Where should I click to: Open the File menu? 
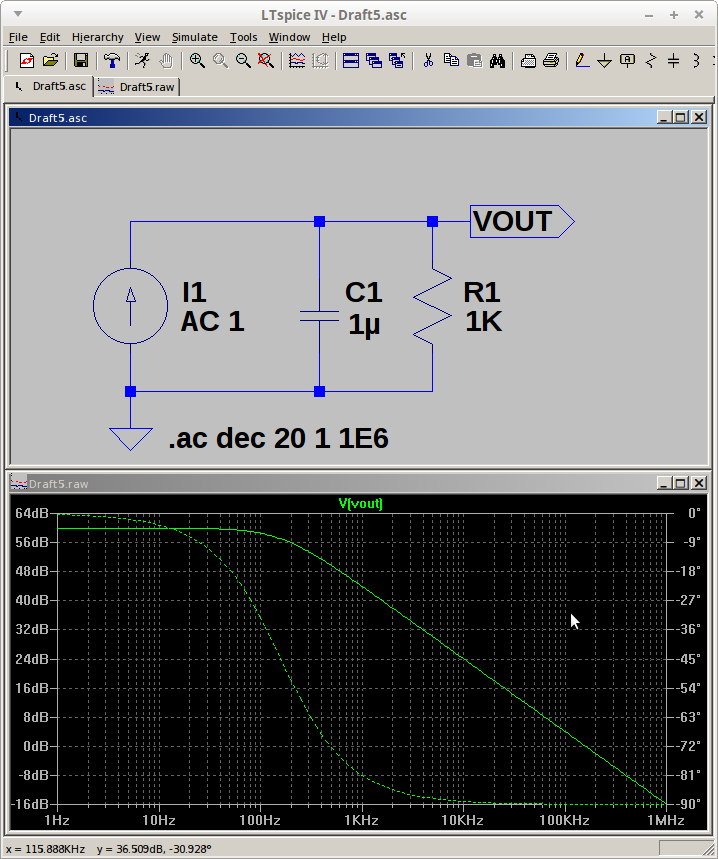coord(18,37)
